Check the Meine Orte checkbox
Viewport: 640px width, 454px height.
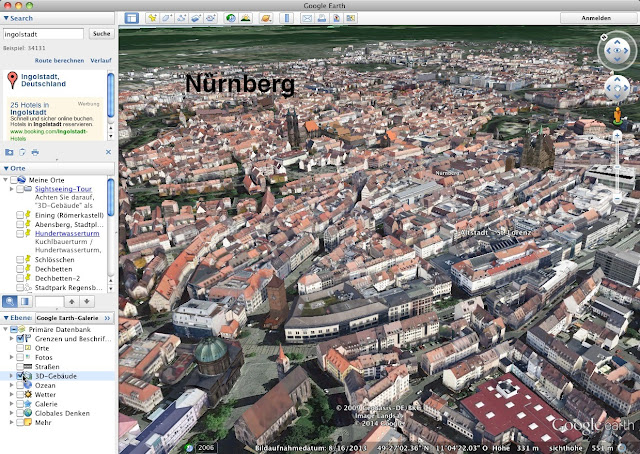coord(14,180)
